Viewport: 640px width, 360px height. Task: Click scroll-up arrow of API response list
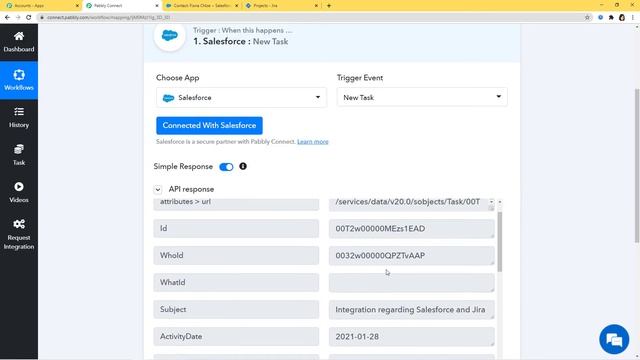click(x=500, y=202)
